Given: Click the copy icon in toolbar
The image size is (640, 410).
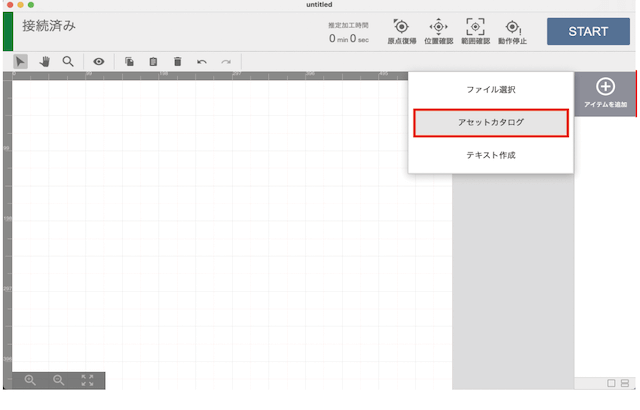Looking at the screenshot, I should click(x=129, y=62).
